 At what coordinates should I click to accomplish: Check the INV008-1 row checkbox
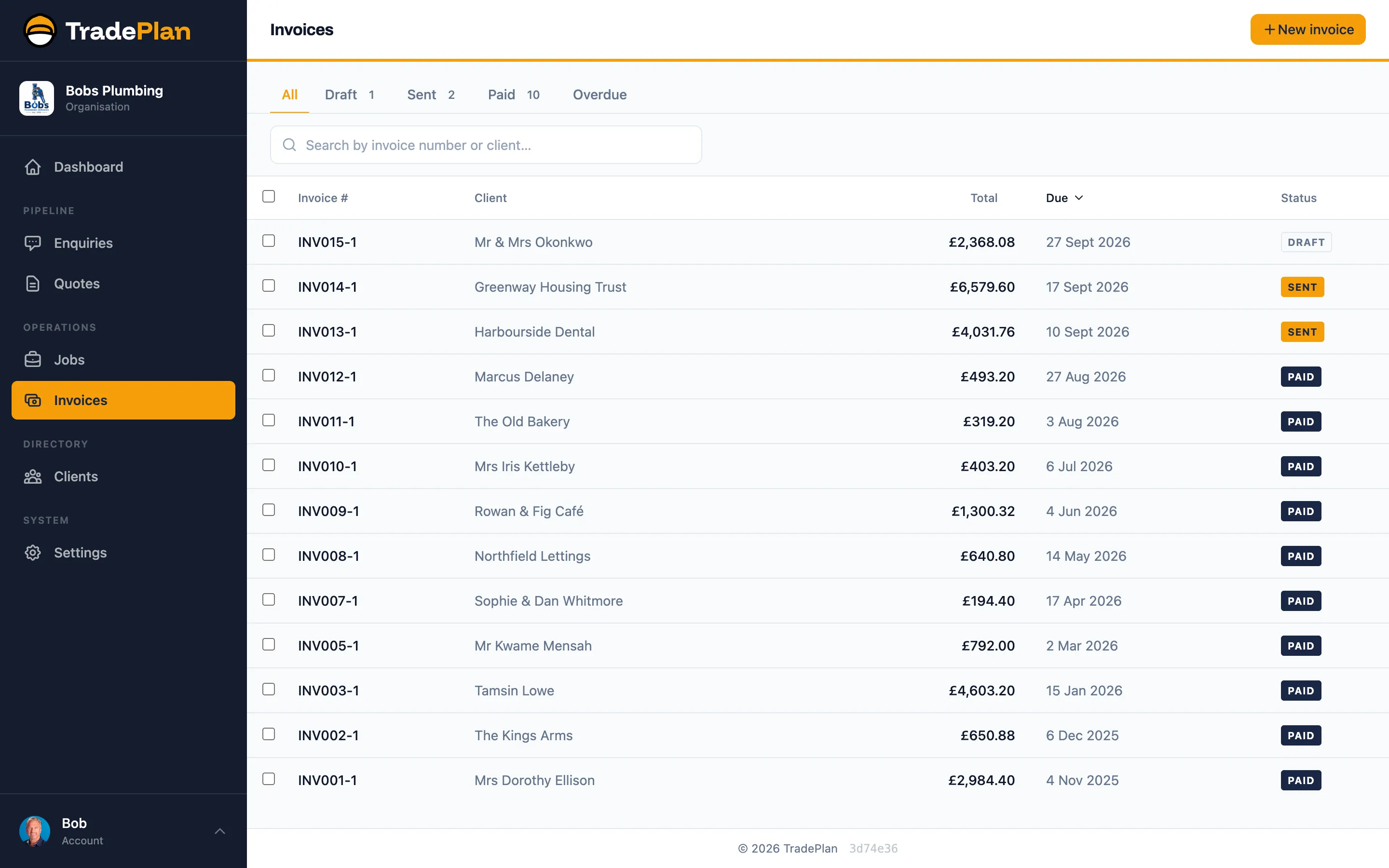coord(269,555)
